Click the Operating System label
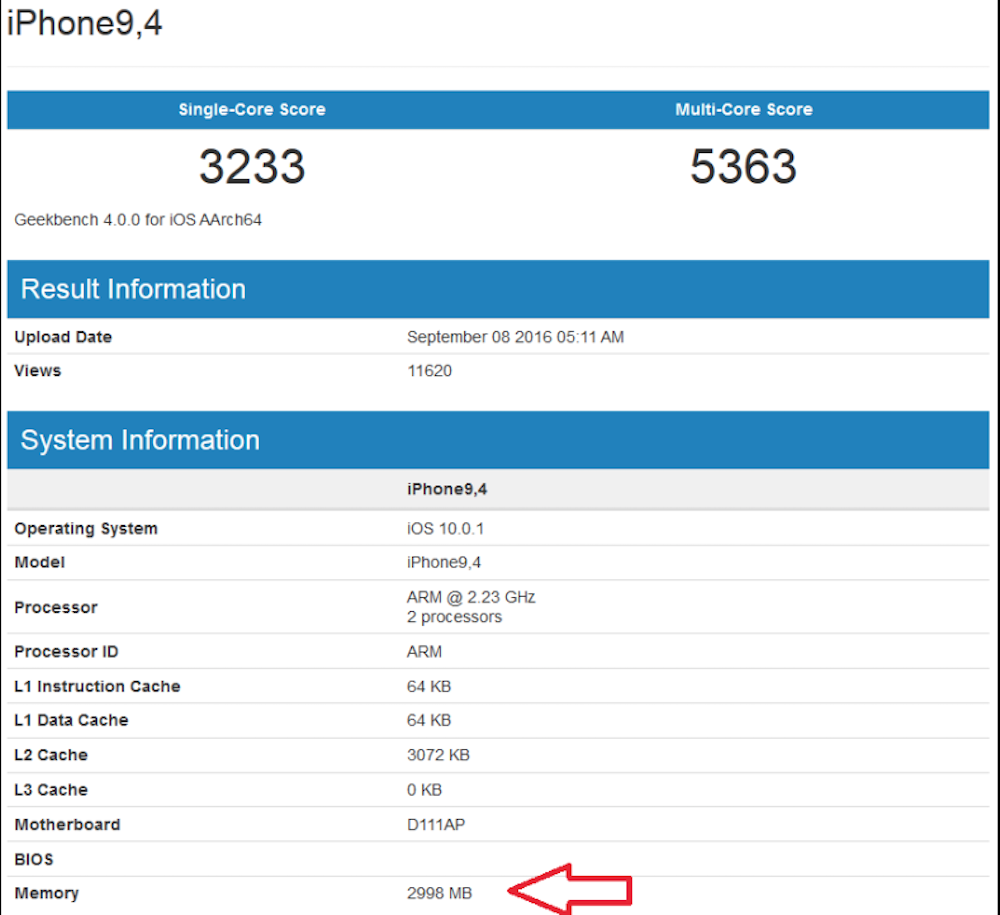Viewport: 1000px width, 915px height. click(85, 529)
